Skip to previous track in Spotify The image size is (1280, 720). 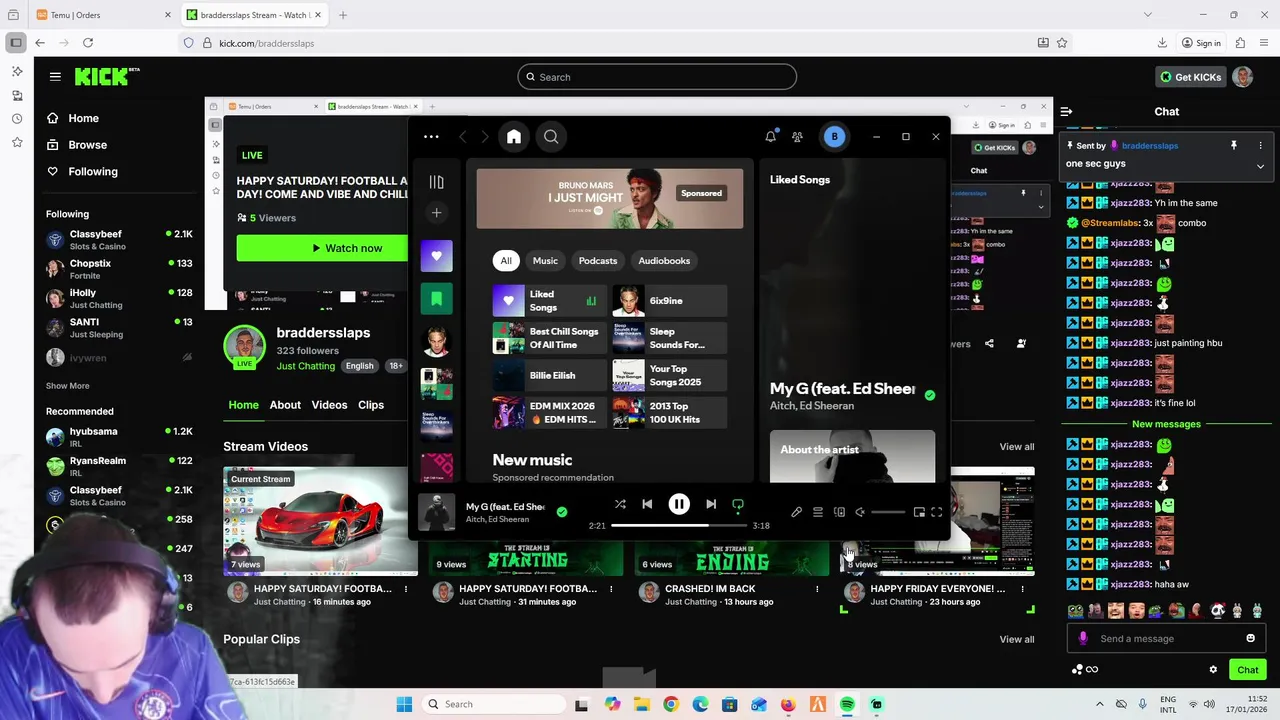(647, 505)
